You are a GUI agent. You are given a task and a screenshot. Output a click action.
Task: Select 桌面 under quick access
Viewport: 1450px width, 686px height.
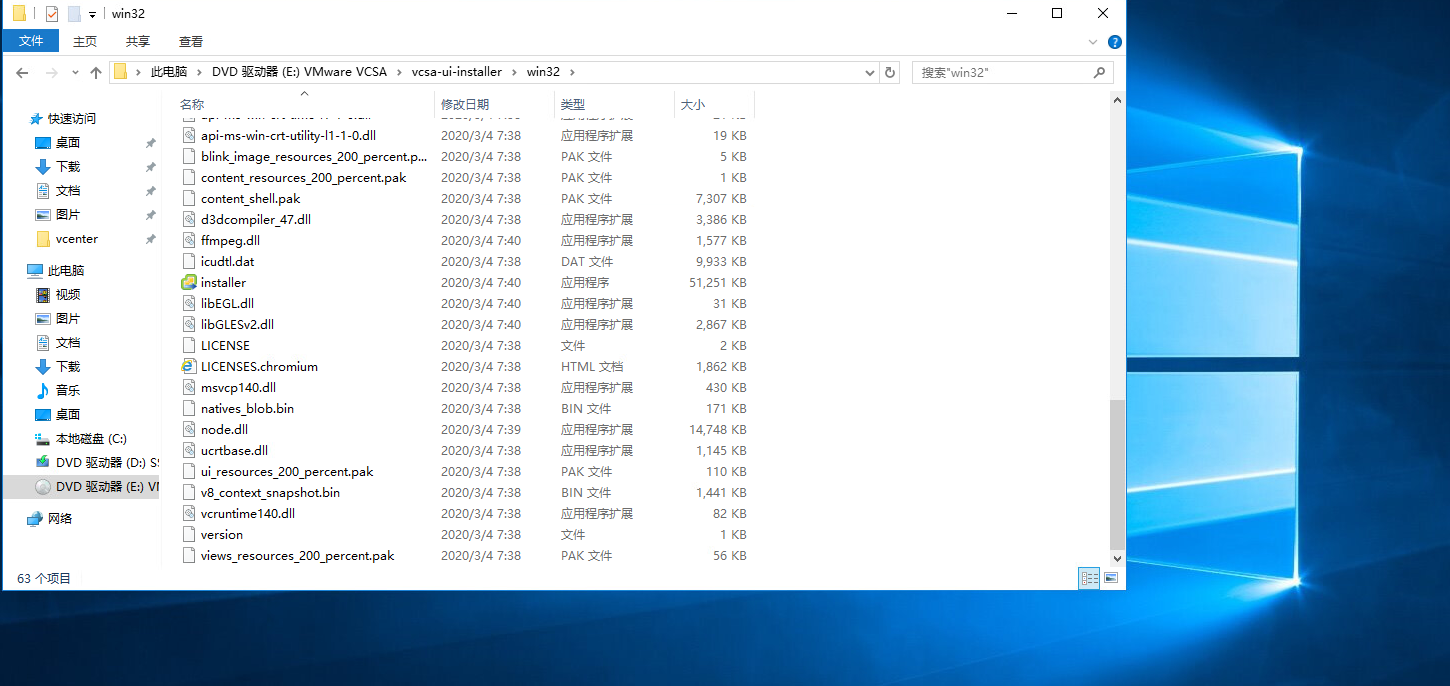click(x=68, y=142)
